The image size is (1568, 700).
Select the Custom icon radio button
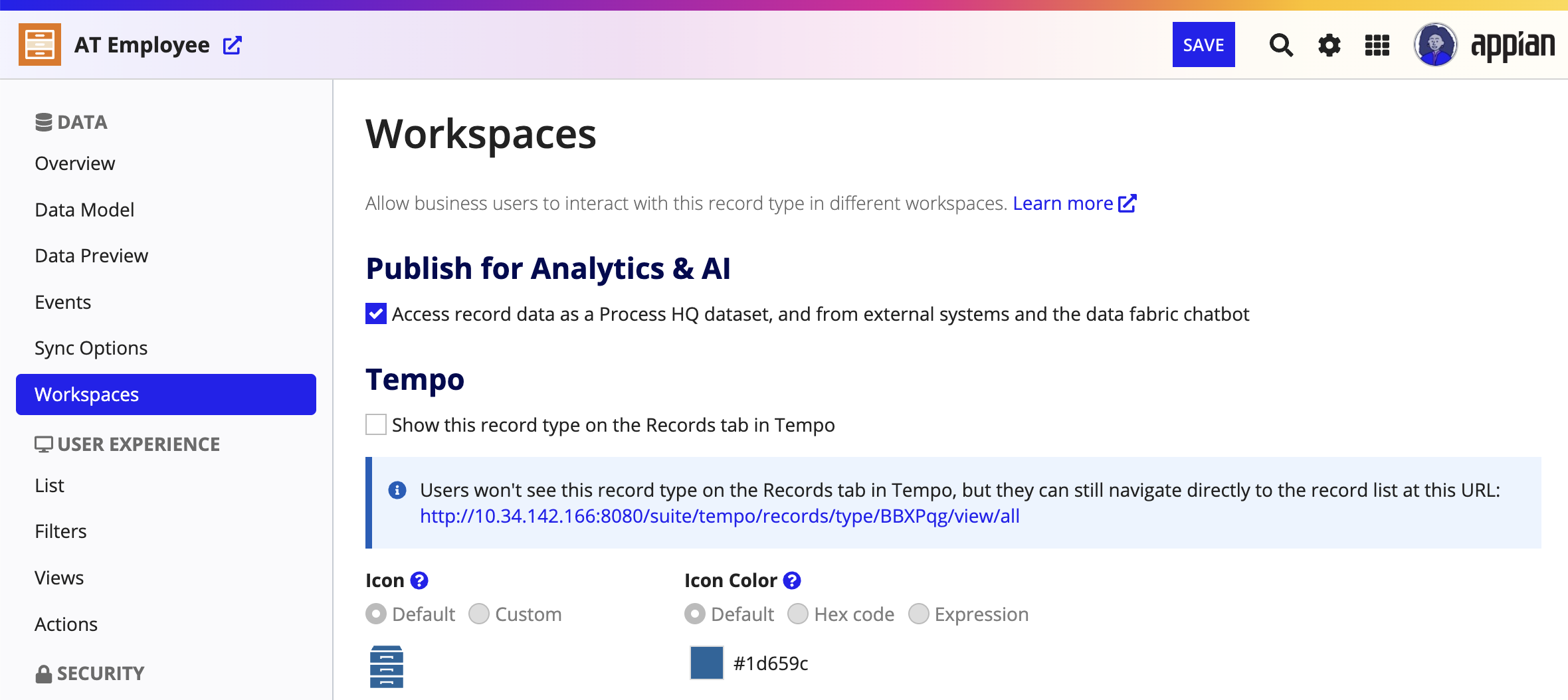(x=479, y=614)
